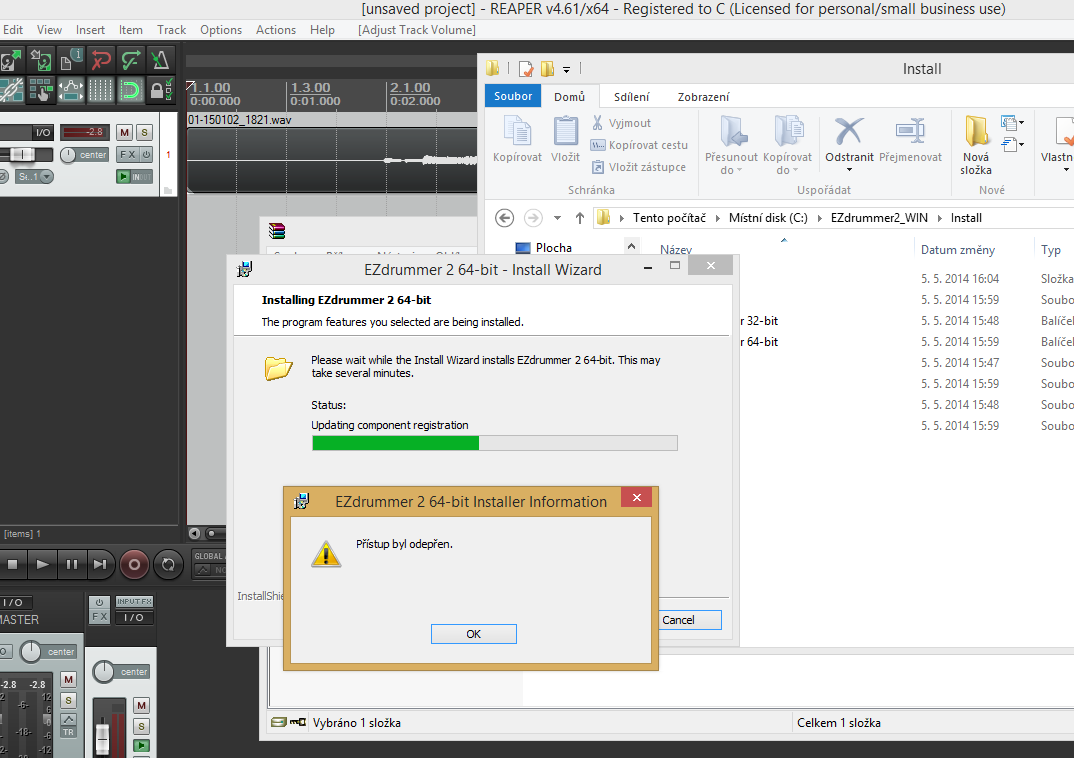Click Explorer Back navigation arrow
1074x758 pixels.
tap(504, 218)
